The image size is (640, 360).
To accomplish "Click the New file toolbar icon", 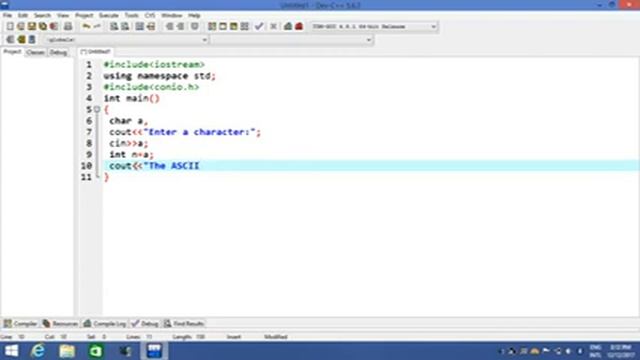I will coord(10,27).
